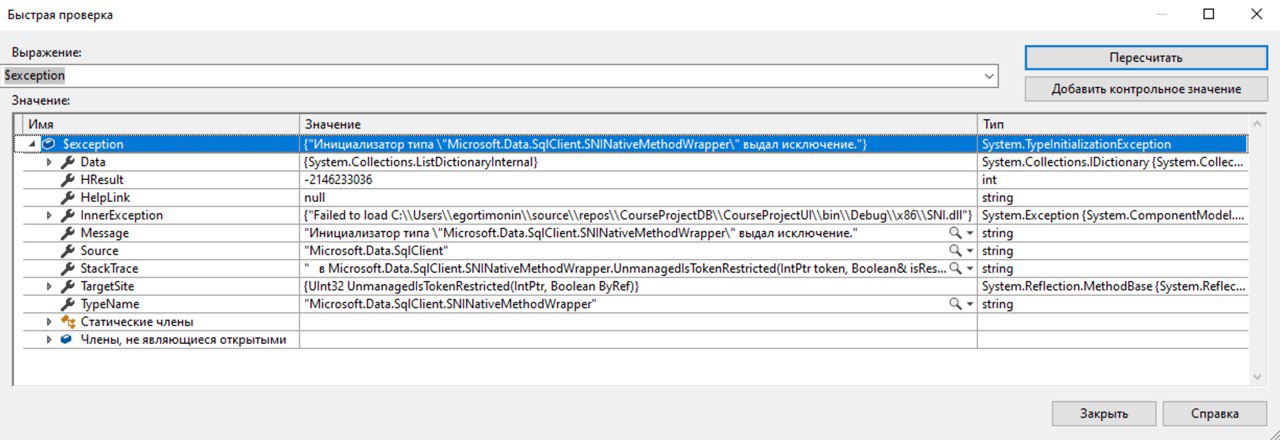Click the wrench icon beside Data
This screenshot has height=440, width=1280.
coord(68,162)
